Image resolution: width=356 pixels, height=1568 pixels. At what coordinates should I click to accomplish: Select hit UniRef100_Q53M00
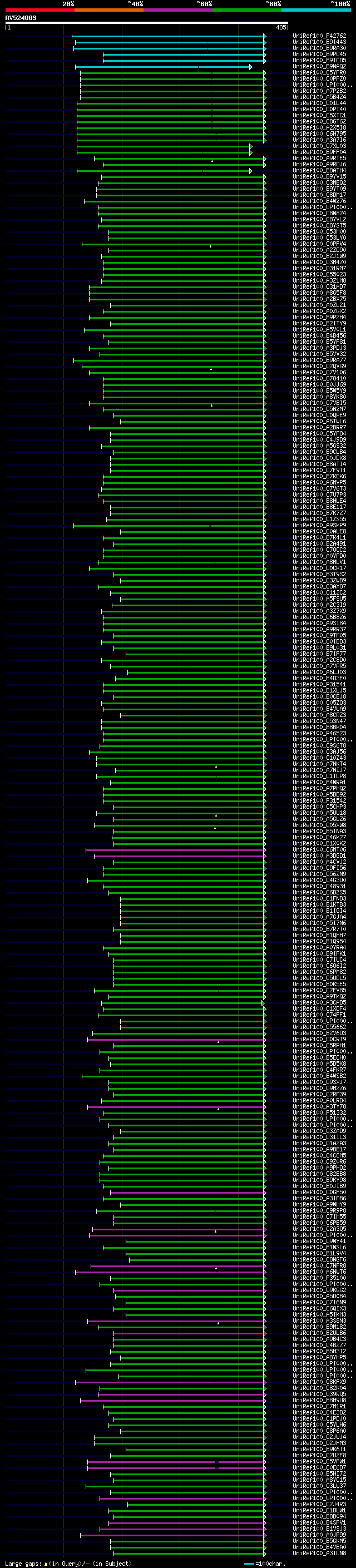click(319, 231)
